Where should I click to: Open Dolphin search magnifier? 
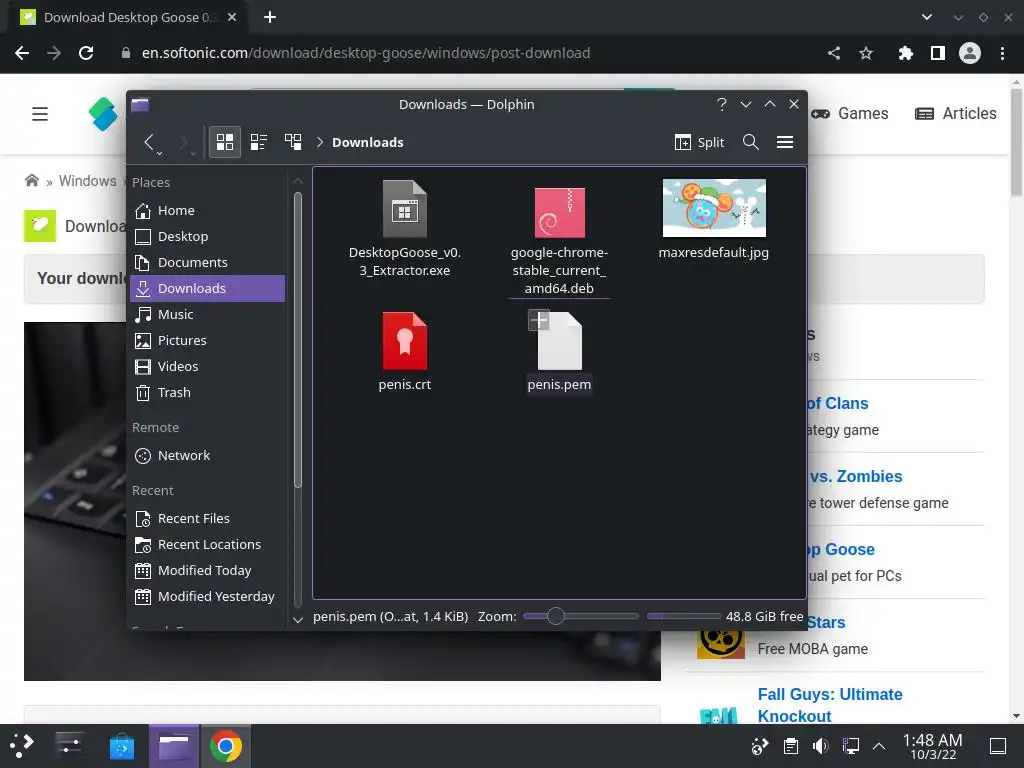pyautogui.click(x=750, y=142)
